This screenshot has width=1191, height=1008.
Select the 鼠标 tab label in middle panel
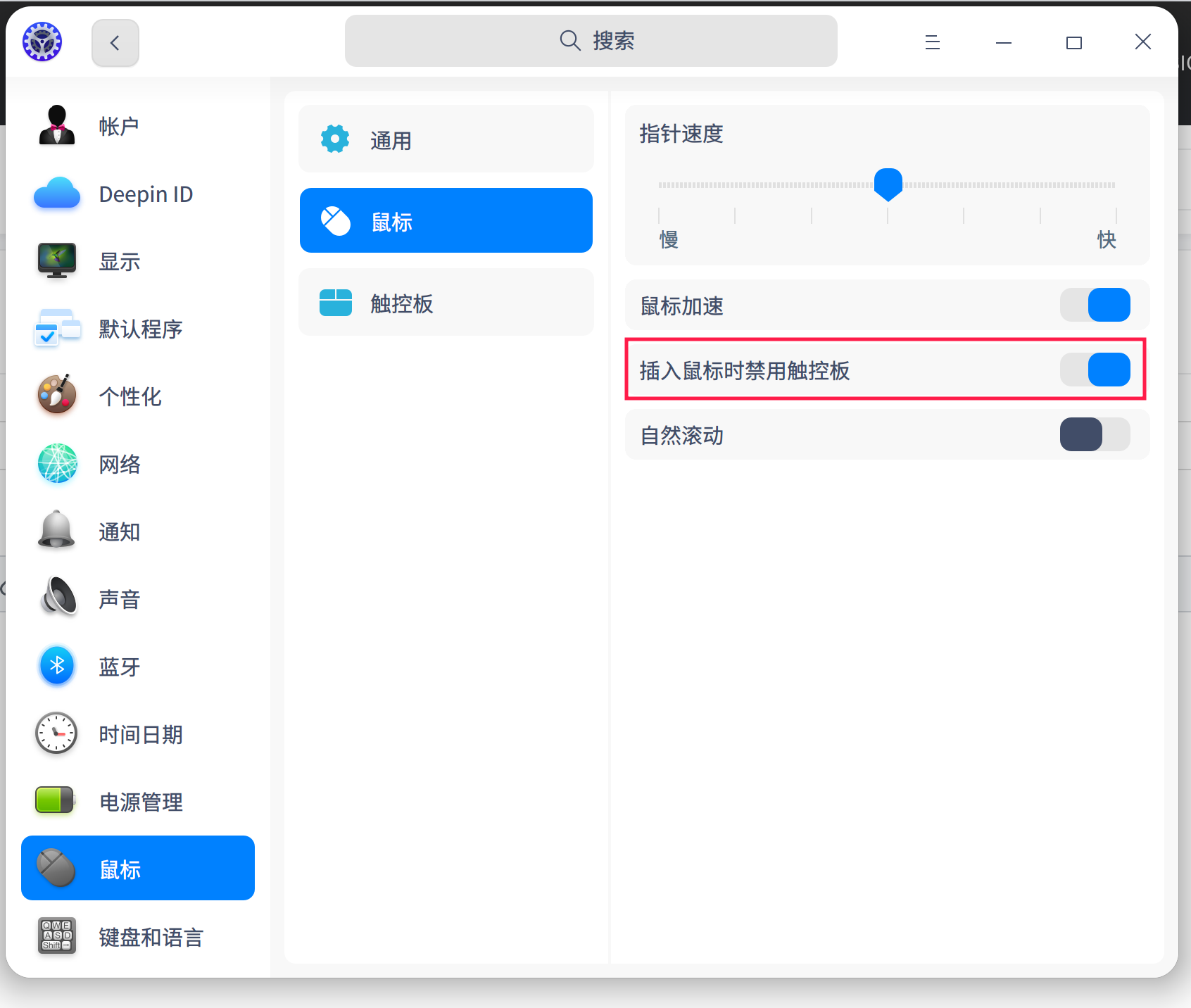(392, 222)
